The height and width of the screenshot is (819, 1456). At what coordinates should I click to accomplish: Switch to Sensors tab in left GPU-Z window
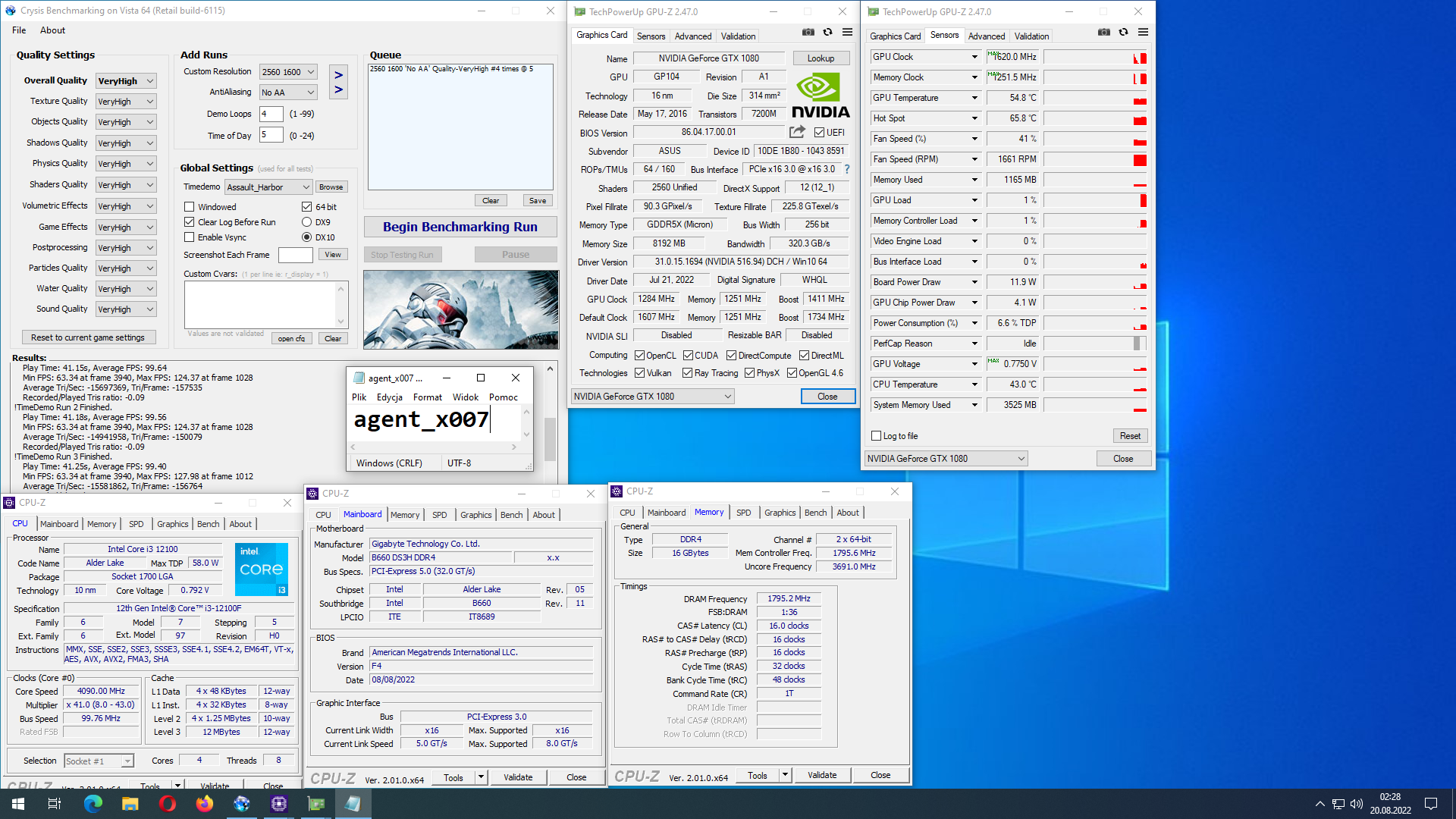pos(651,36)
